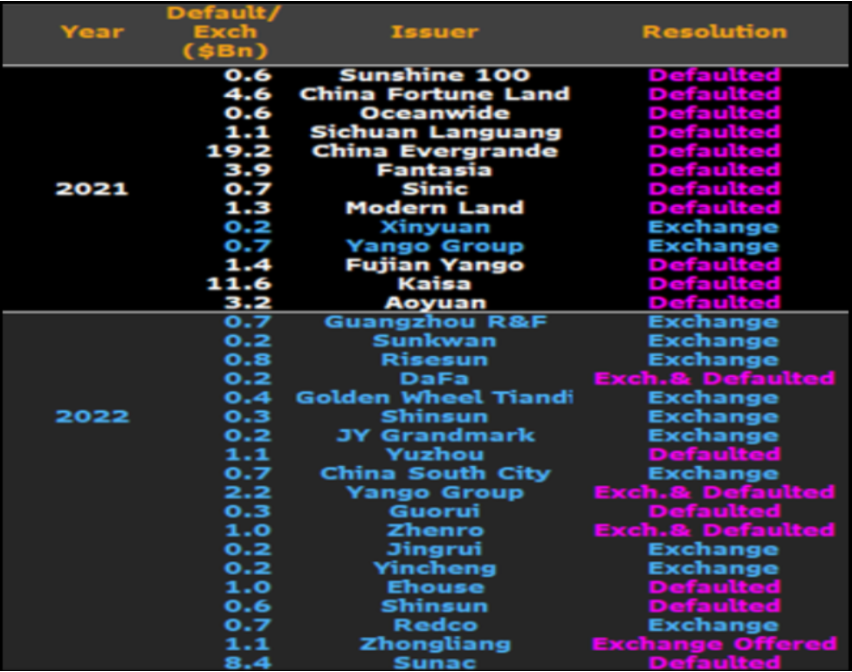The image size is (852, 672).
Task: Click 'Defaulted' in the Sunshine 100 row
Action: tap(715, 75)
